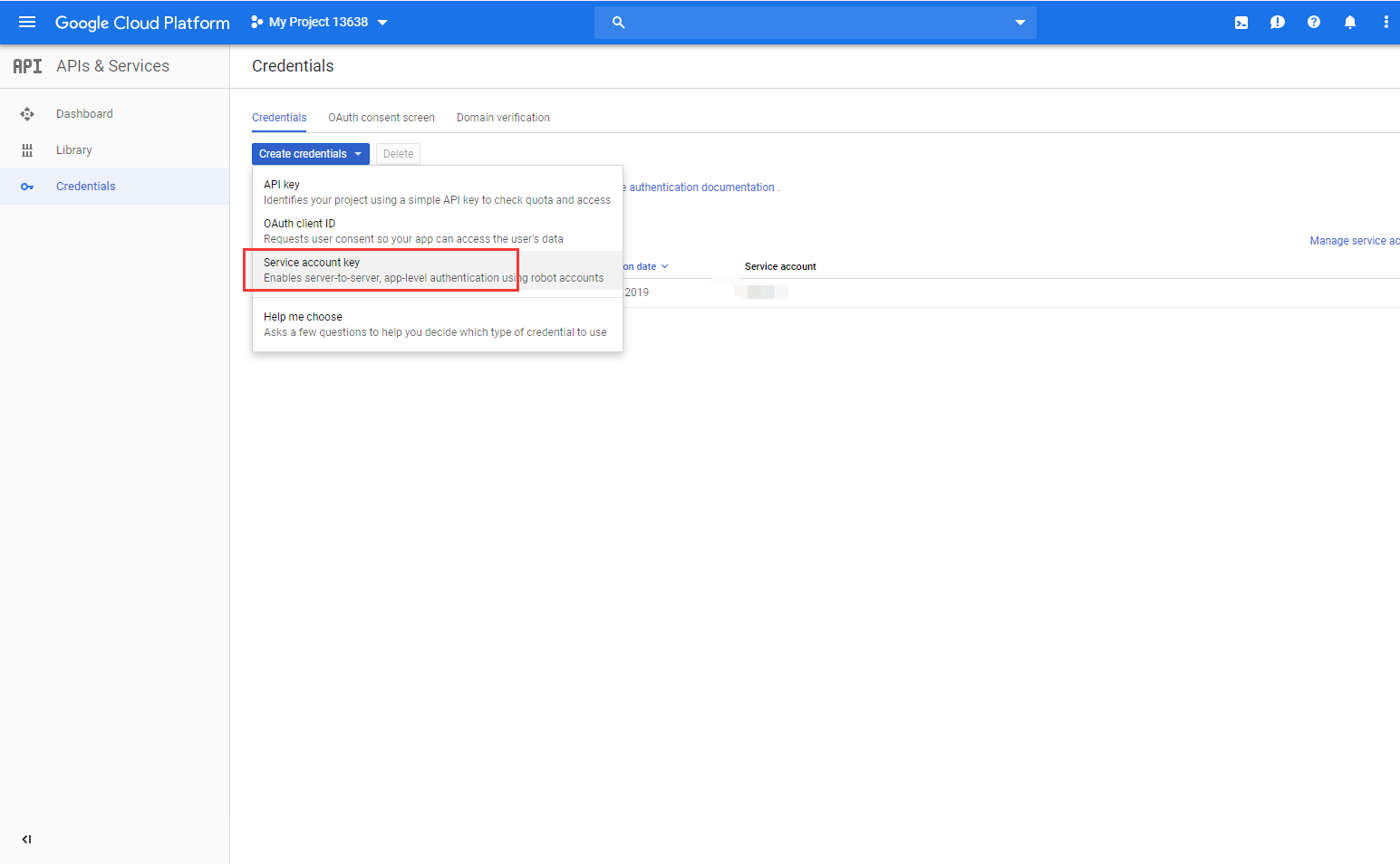Click the API logo icon in sidebar
This screenshot has width=1400, height=864.
[27, 66]
